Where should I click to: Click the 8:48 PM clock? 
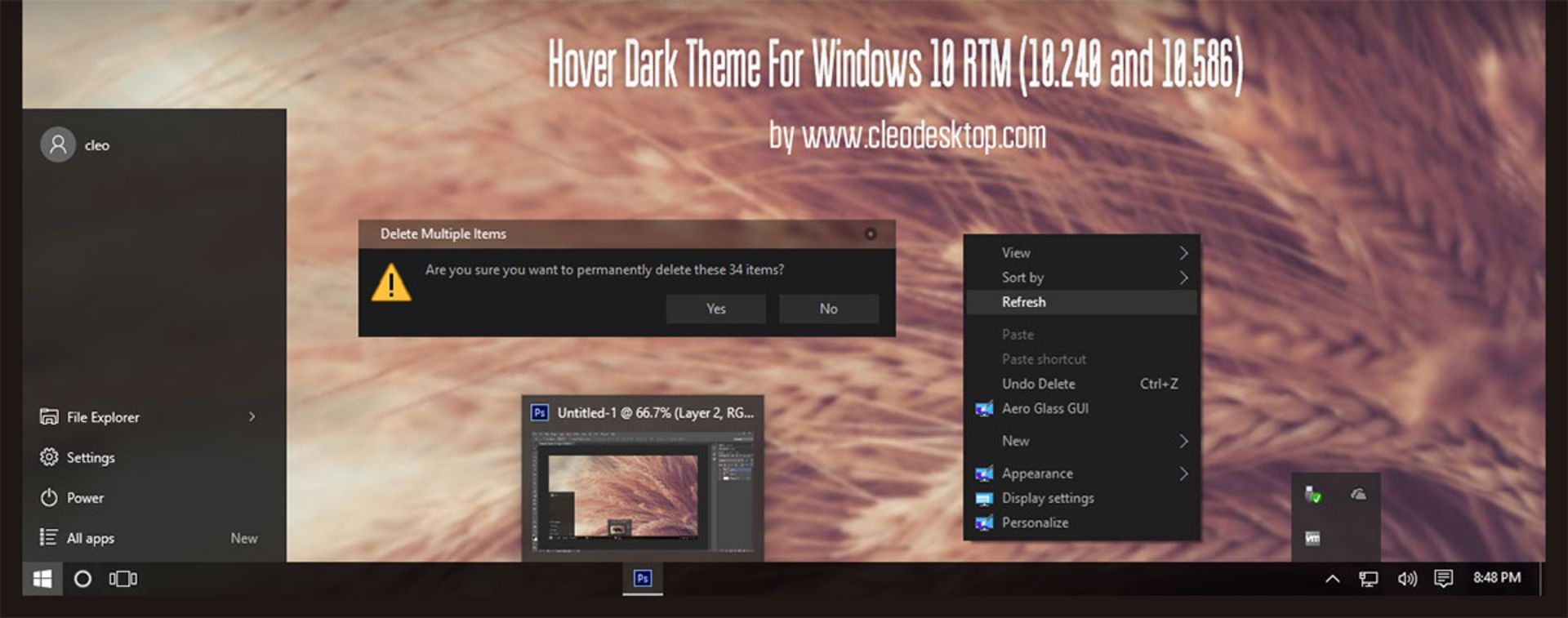point(1497,577)
